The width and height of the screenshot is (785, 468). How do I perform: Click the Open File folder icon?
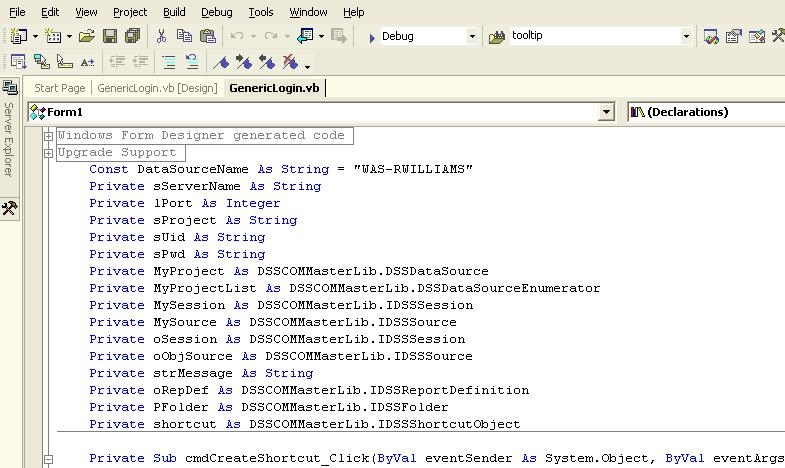[x=87, y=36]
